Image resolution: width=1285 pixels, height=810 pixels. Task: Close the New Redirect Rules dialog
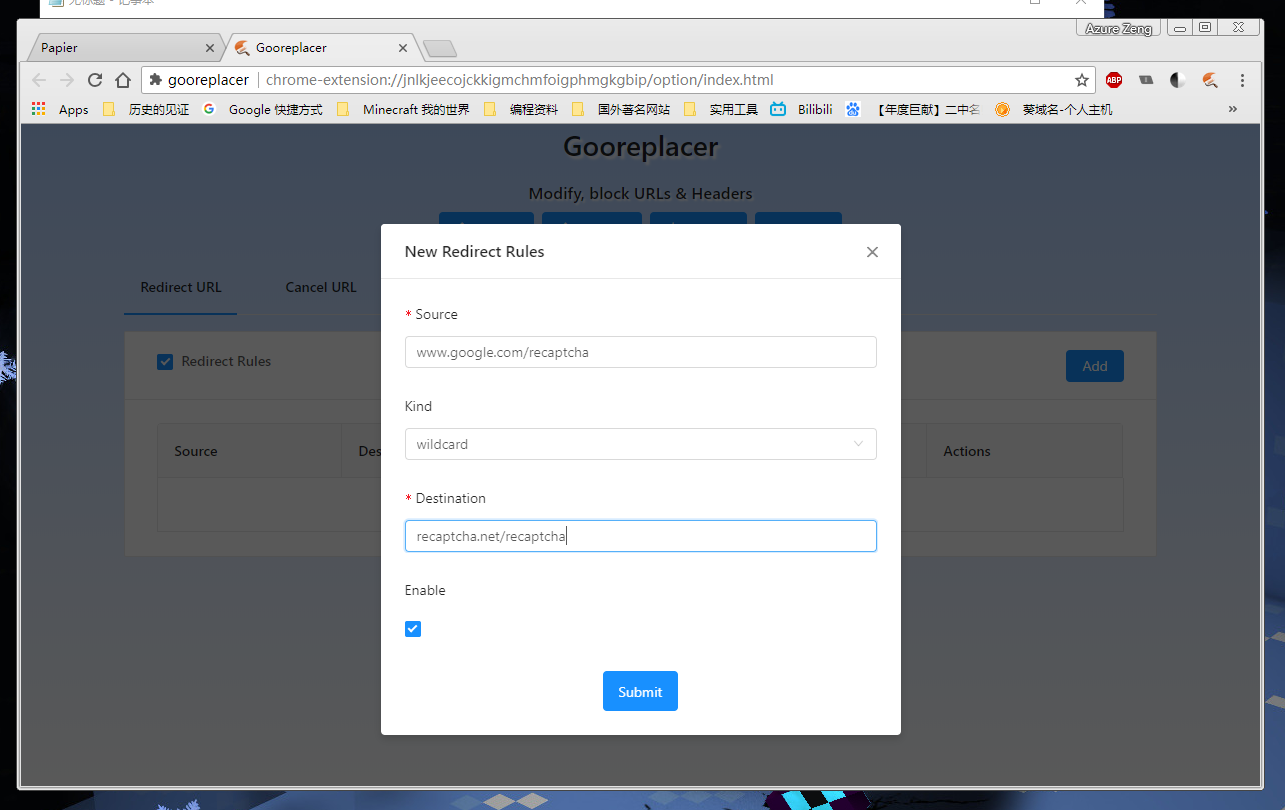click(872, 252)
